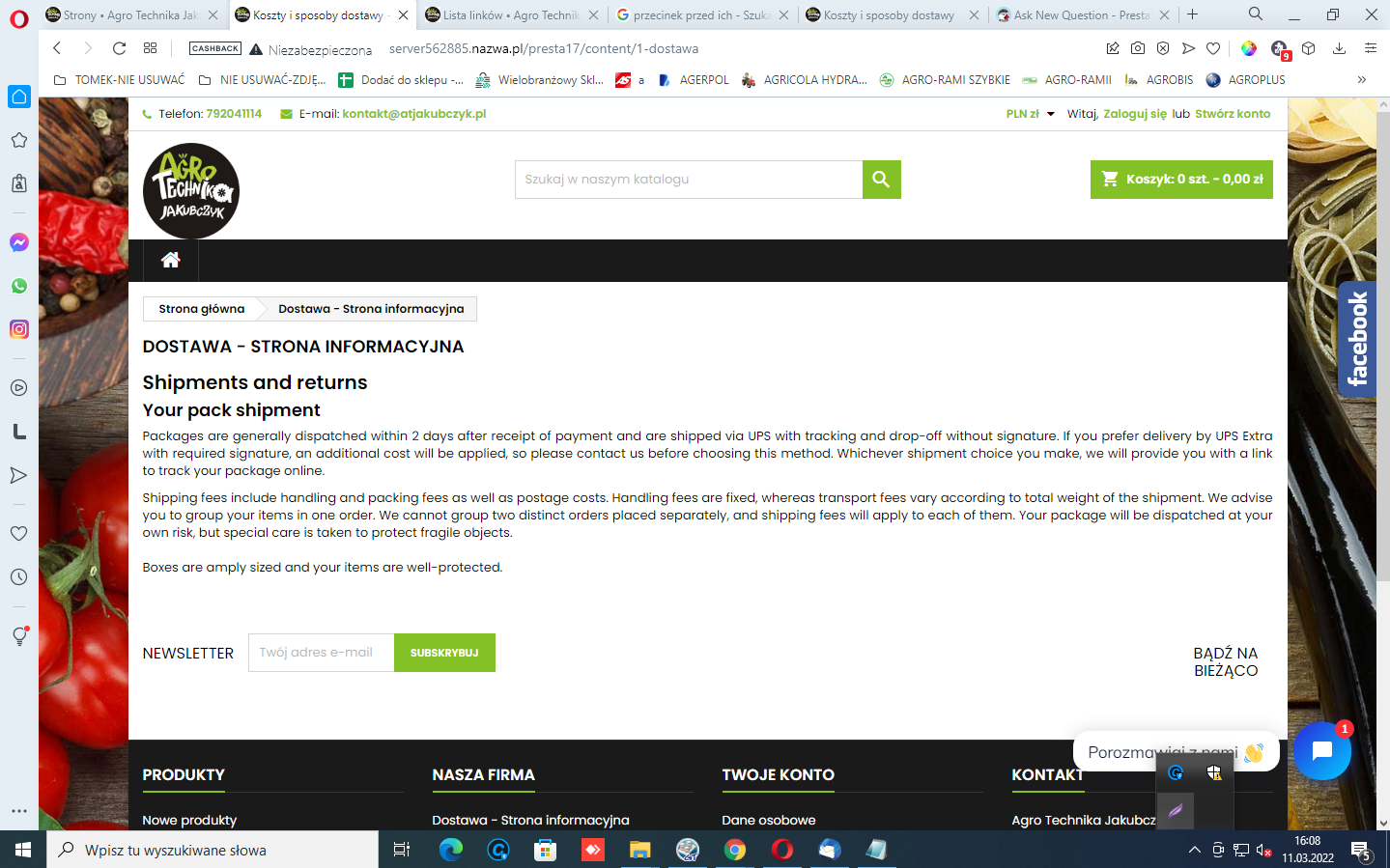This screenshot has width=1390, height=868.
Task: Click the green search magnifier button
Action: [x=881, y=180]
